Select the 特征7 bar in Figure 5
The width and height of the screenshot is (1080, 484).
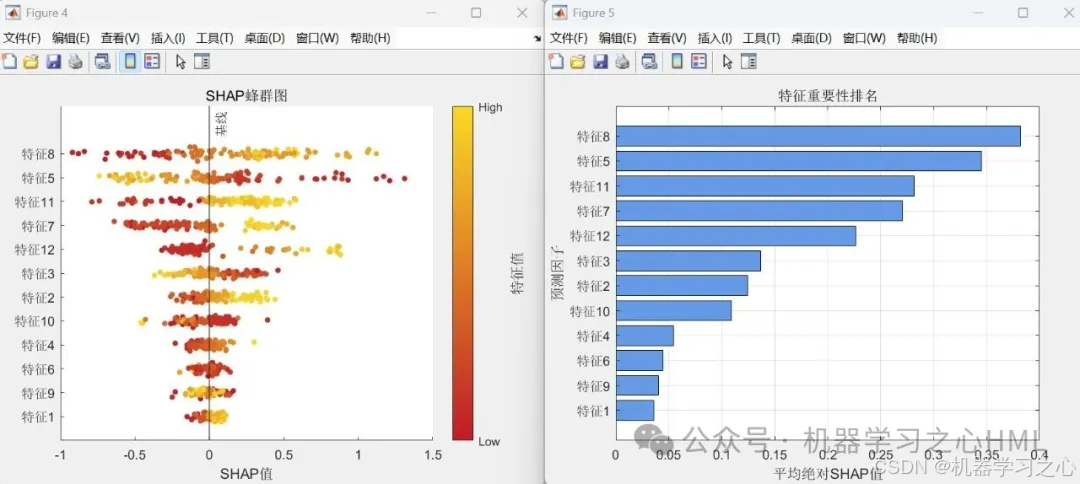click(759, 211)
